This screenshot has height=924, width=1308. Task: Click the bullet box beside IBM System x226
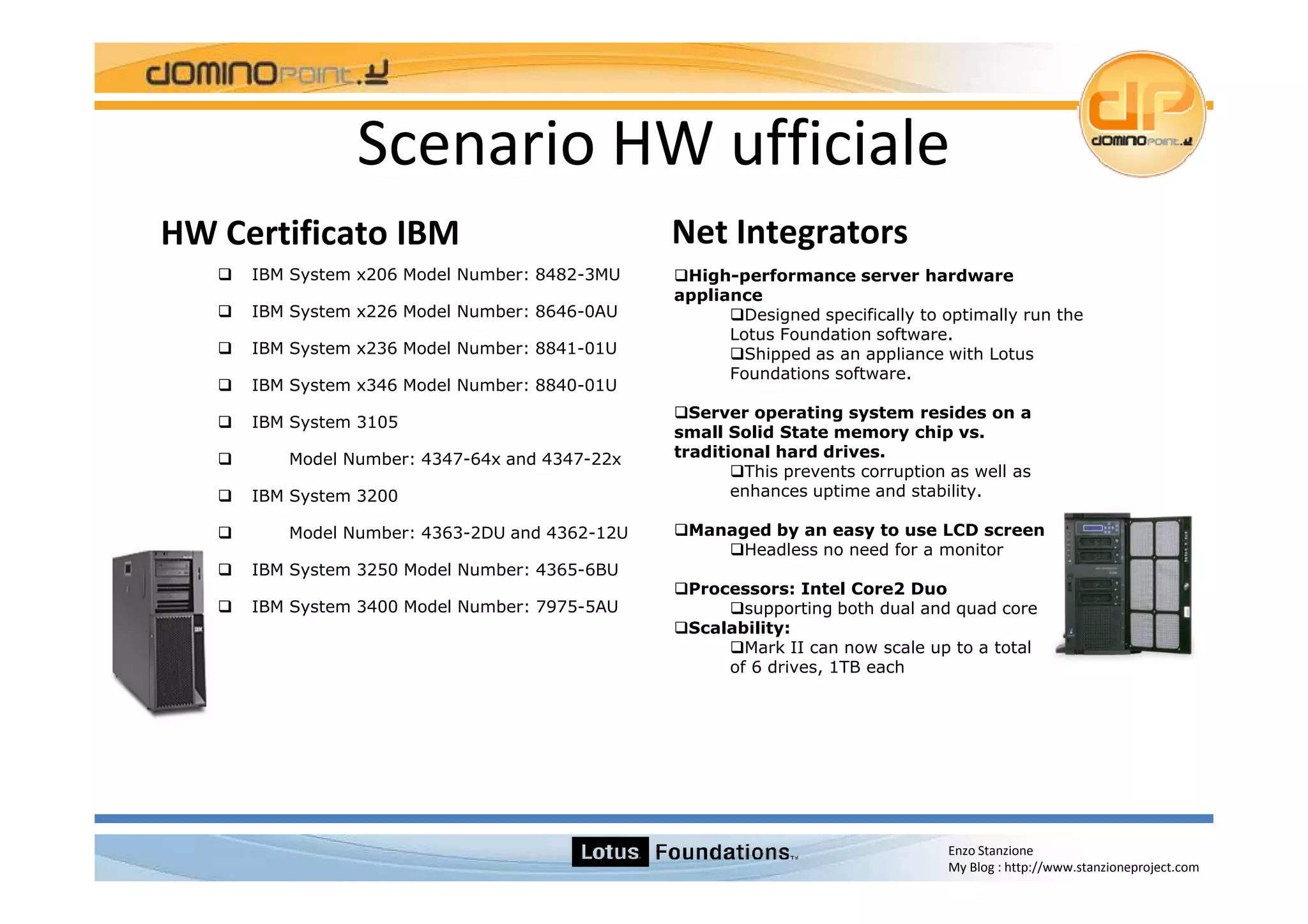click(x=225, y=312)
